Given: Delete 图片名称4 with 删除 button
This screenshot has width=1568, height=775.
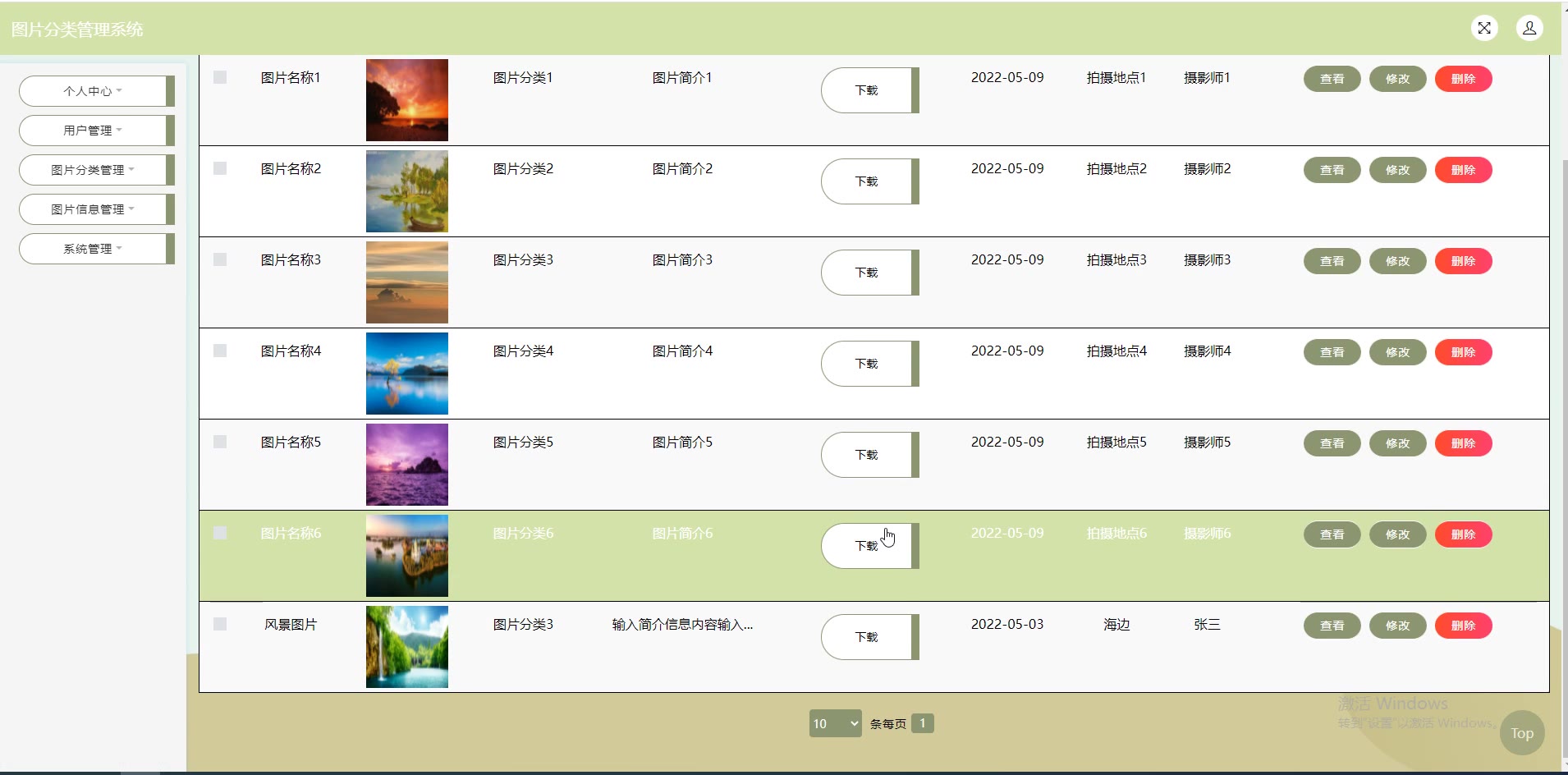Looking at the screenshot, I should pyautogui.click(x=1464, y=352).
